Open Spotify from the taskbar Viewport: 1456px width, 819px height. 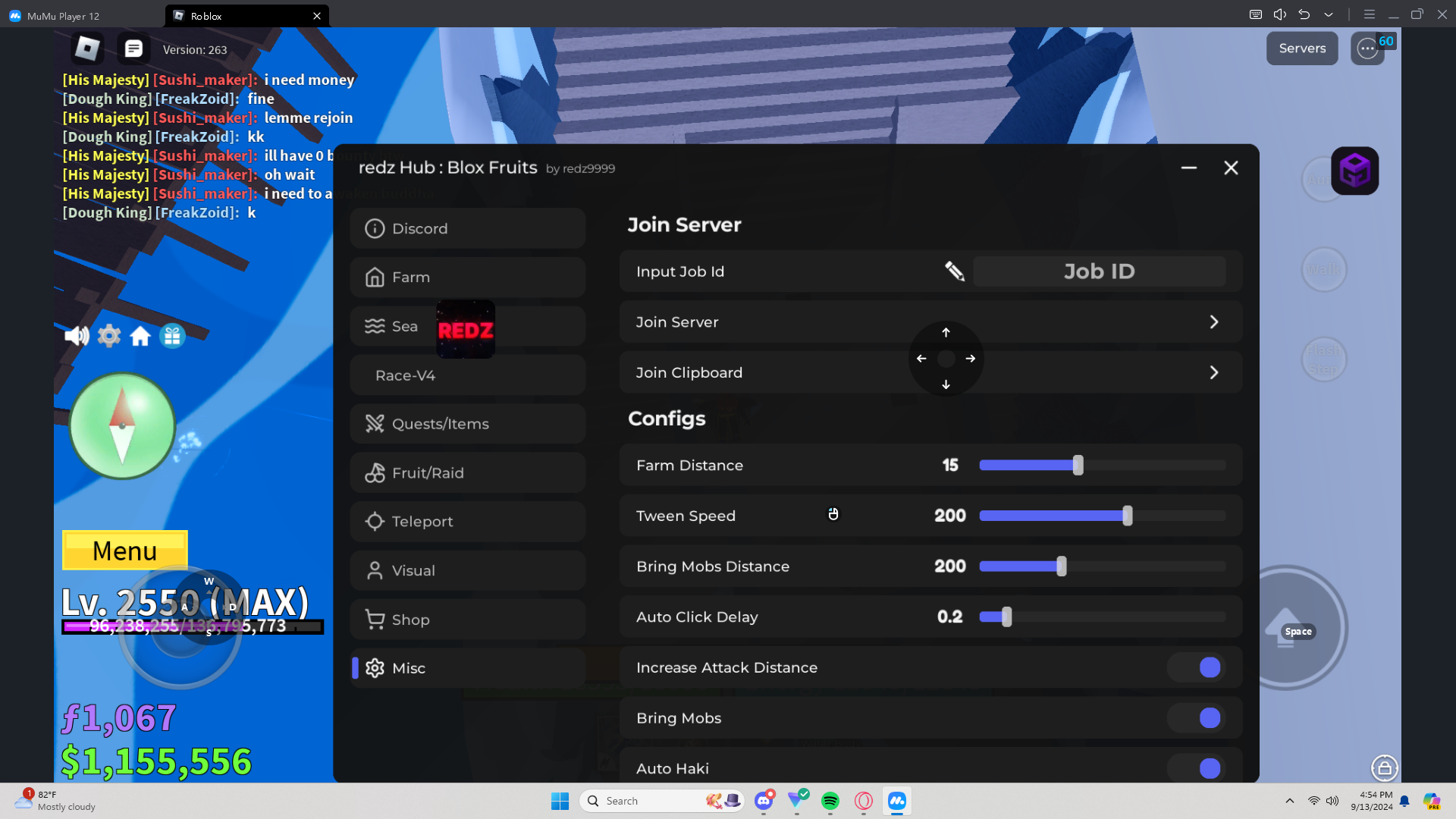tap(830, 801)
